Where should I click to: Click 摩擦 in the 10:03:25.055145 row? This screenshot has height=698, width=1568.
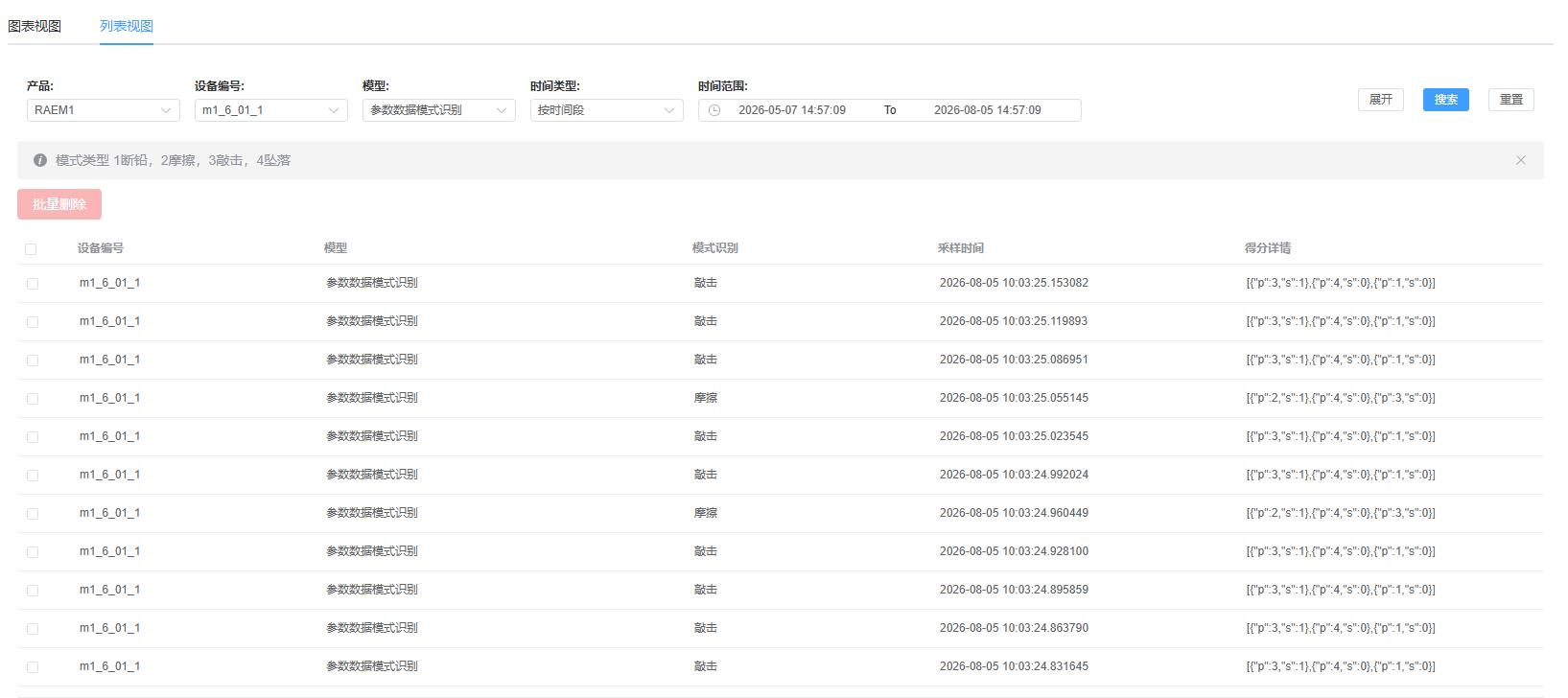[x=706, y=398]
